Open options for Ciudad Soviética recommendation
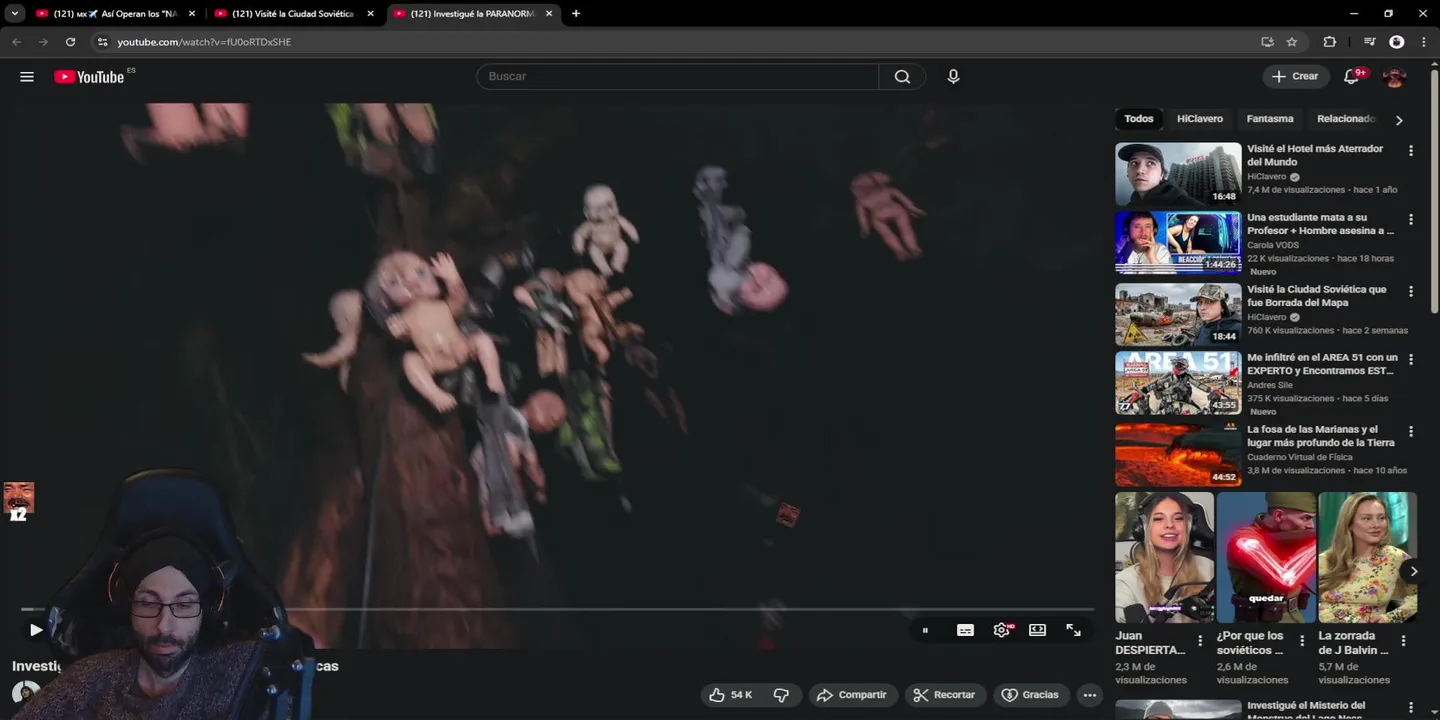 pos(1411,291)
